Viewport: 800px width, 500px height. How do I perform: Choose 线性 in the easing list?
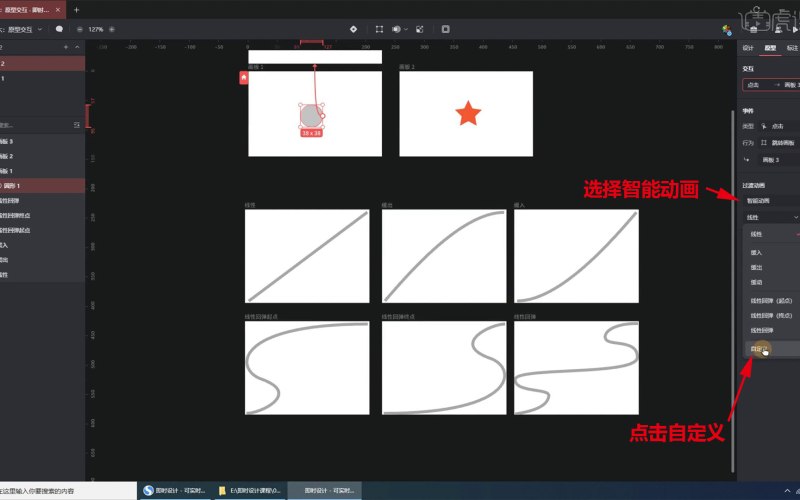[772, 234]
